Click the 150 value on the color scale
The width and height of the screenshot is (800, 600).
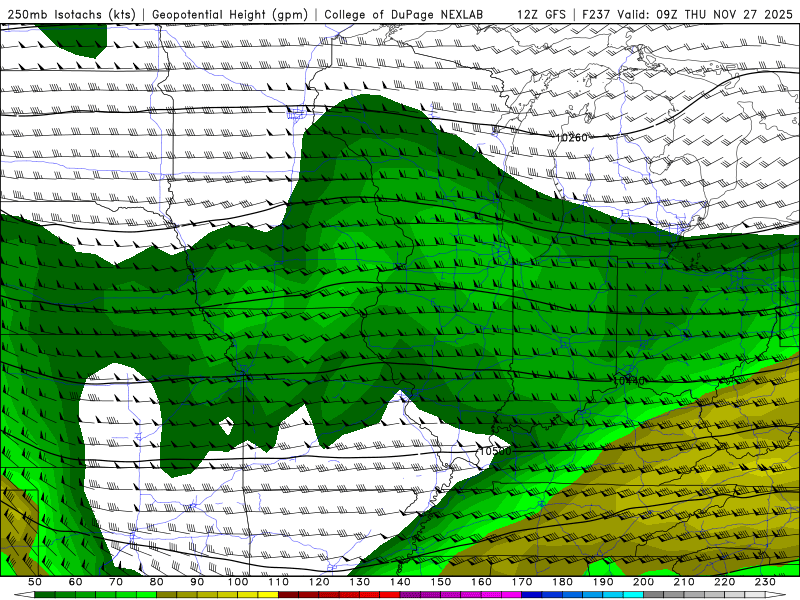pos(441,582)
